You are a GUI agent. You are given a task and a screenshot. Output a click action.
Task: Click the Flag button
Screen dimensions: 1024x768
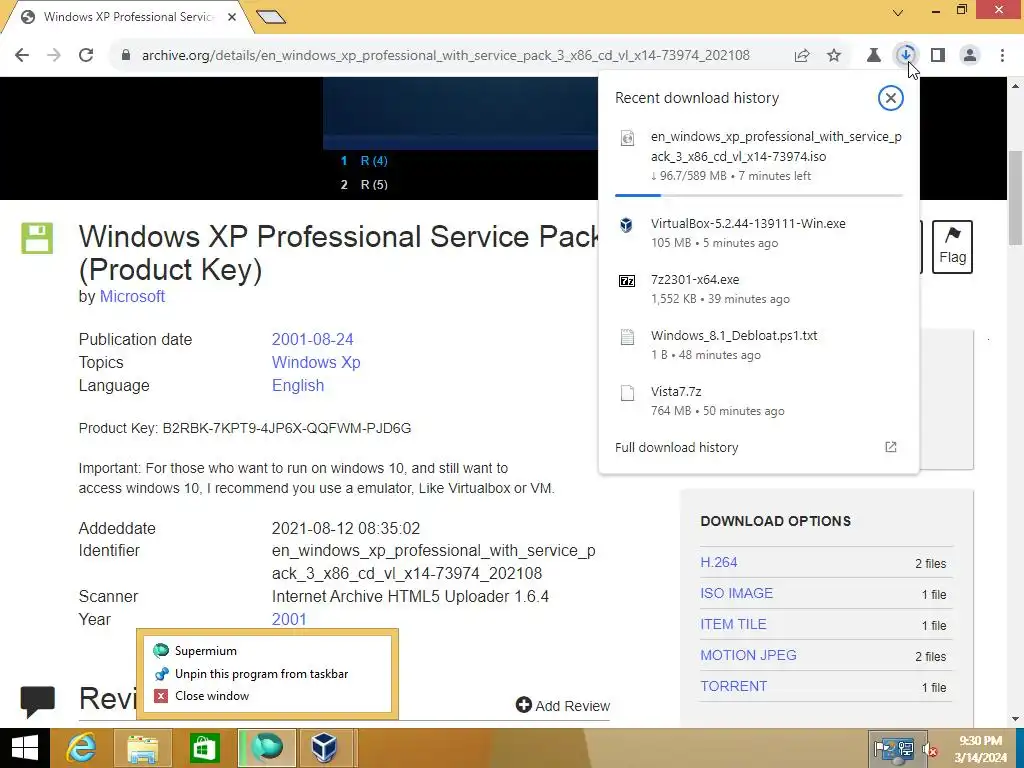(x=952, y=247)
